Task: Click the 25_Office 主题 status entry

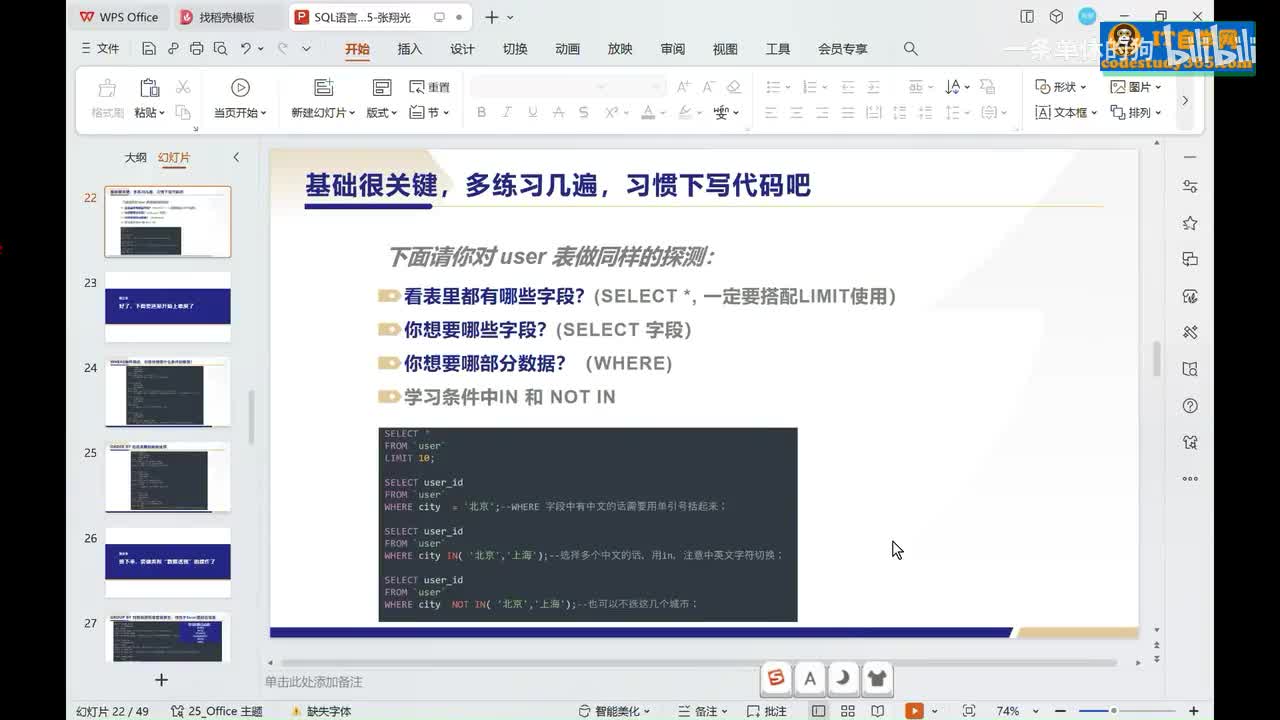Action: pyautogui.click(x=216, y=711)
